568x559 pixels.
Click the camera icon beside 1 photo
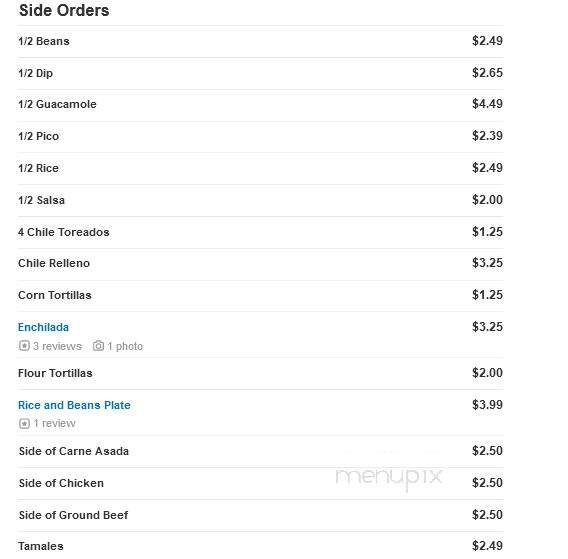click(98, 346)
